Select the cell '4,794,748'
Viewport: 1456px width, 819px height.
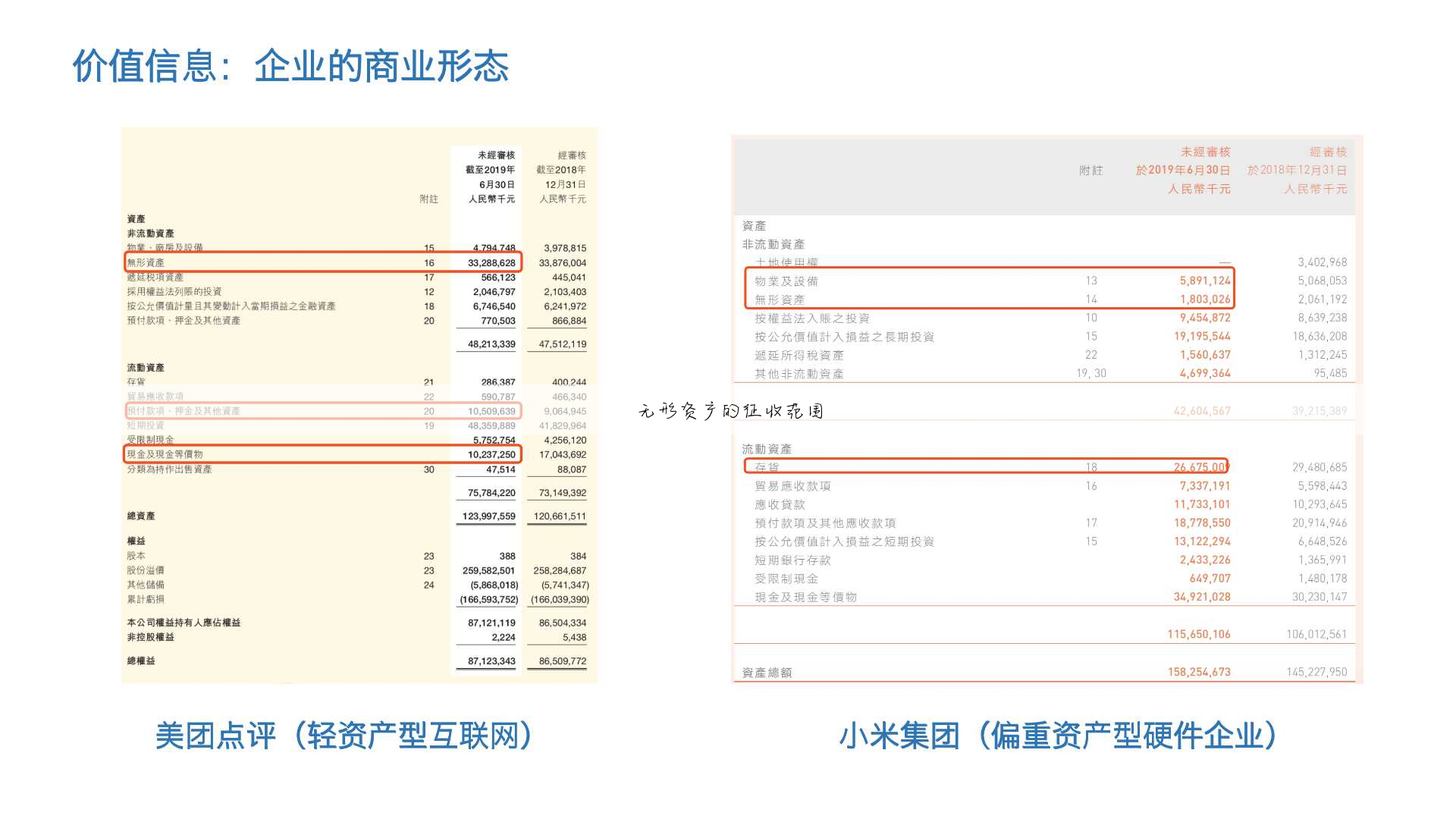coord(494,248)
